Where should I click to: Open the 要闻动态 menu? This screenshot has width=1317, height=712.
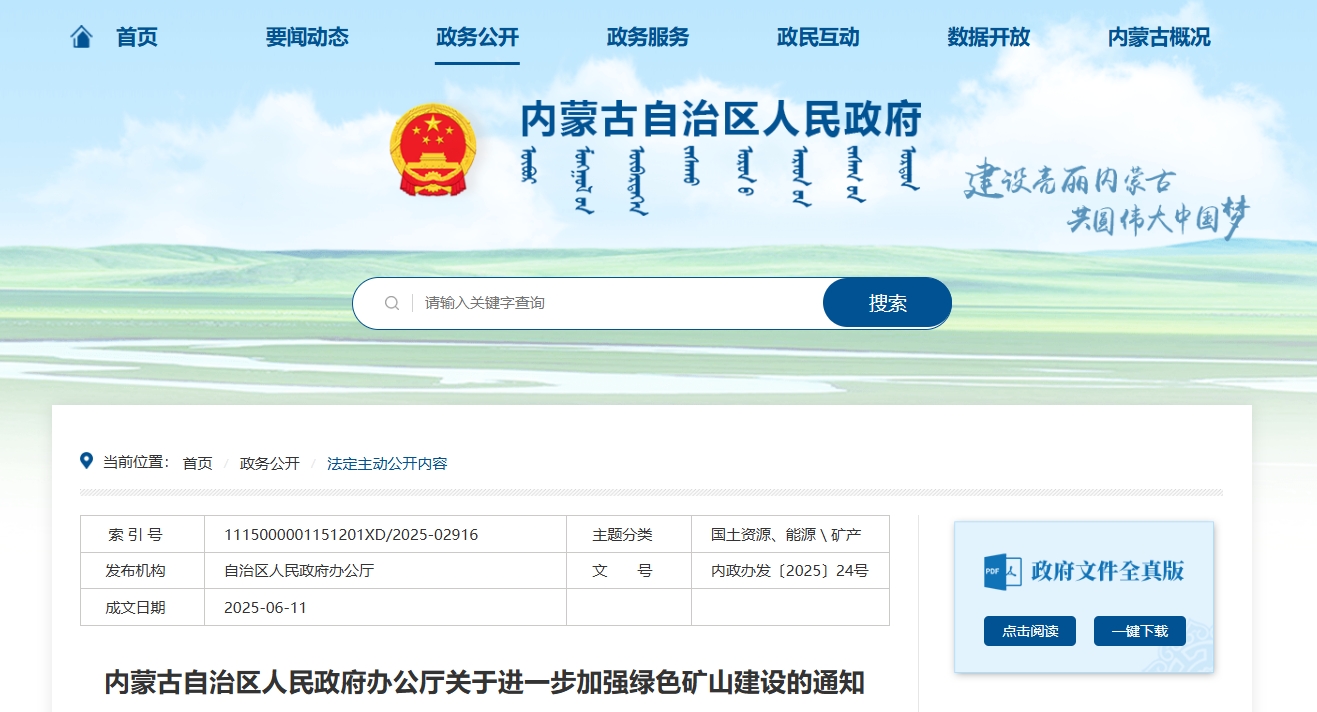(307, 38)
